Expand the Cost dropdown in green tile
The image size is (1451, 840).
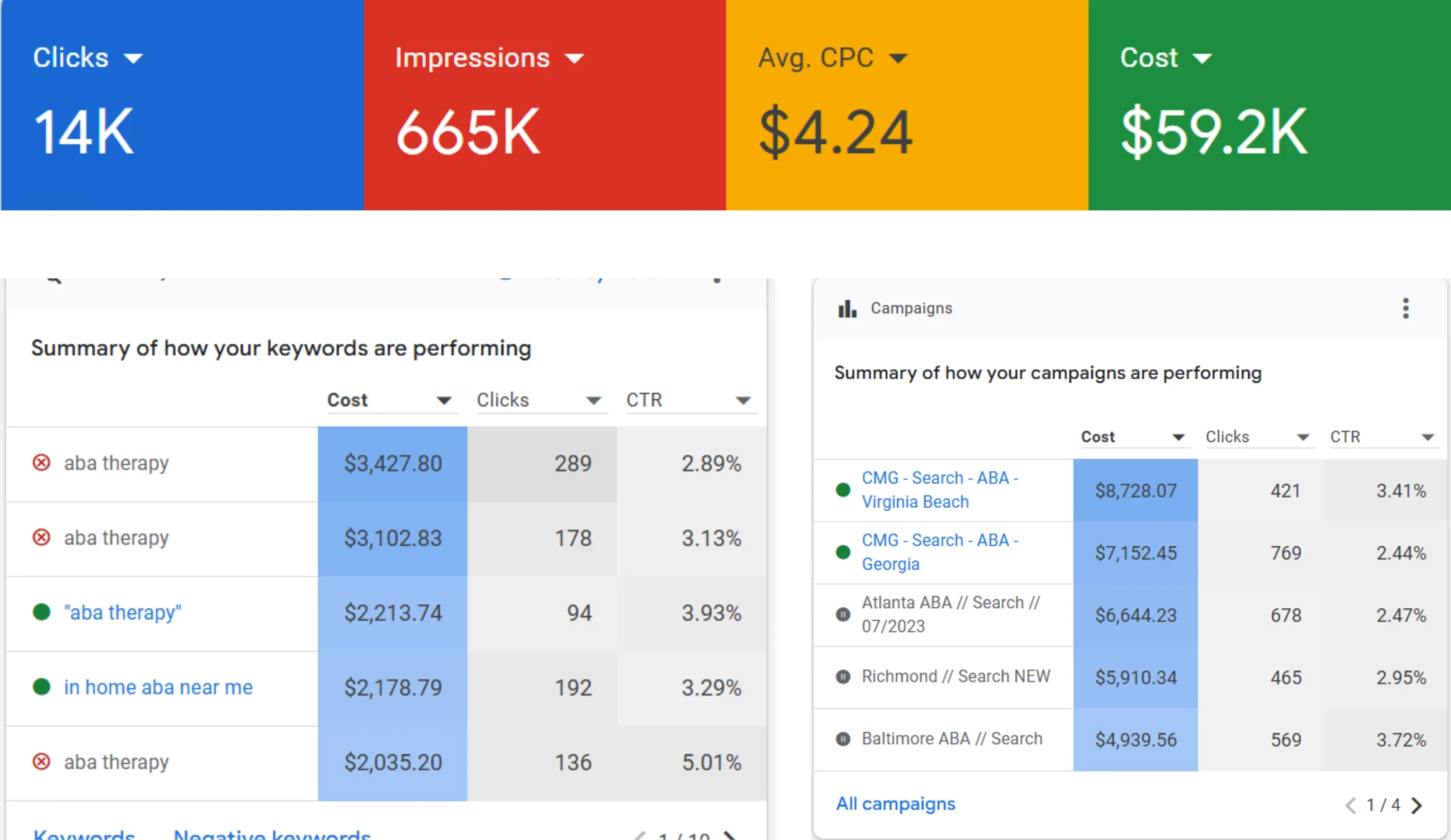click(x=1202, y=58)
